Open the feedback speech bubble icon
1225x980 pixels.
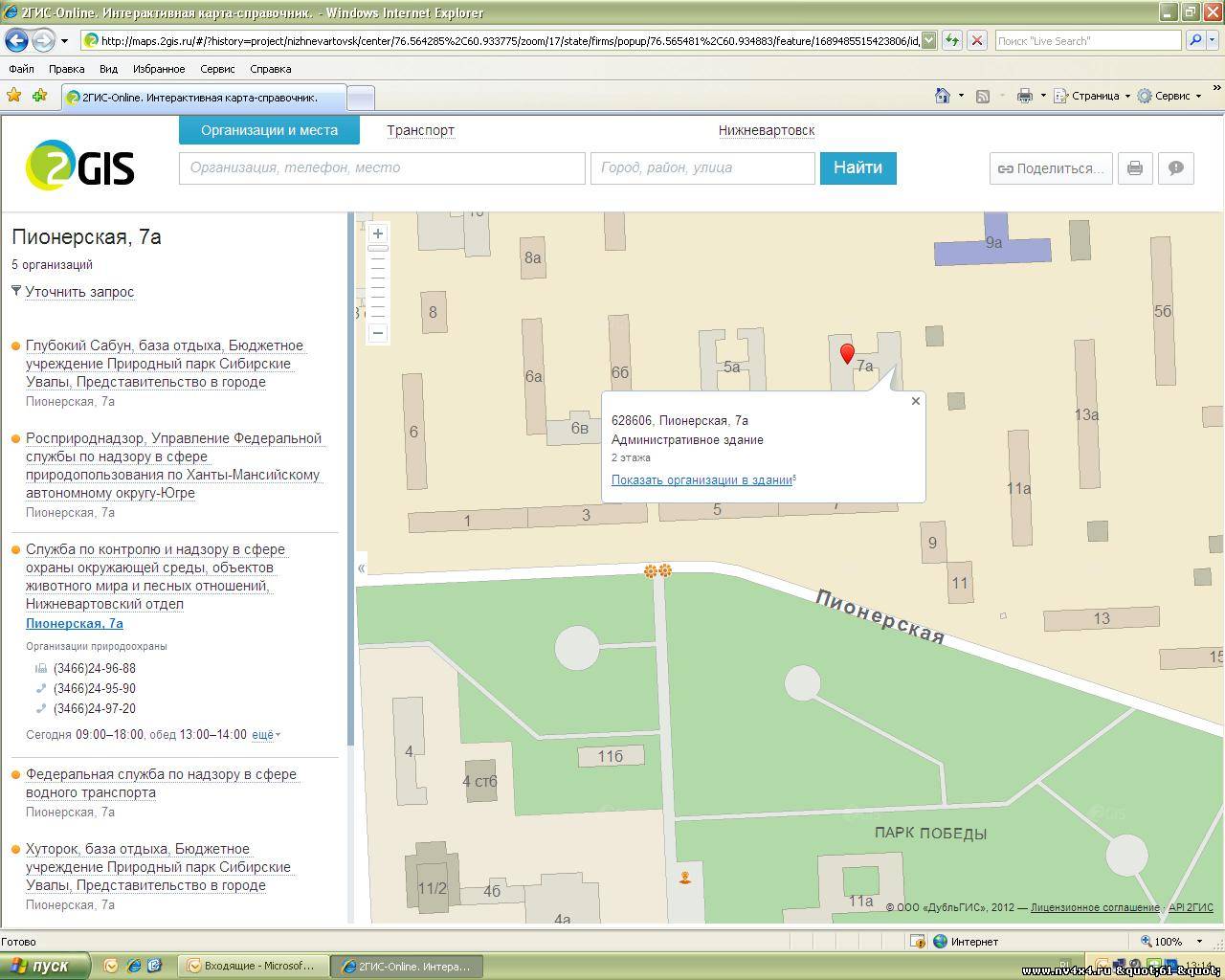1176,168
